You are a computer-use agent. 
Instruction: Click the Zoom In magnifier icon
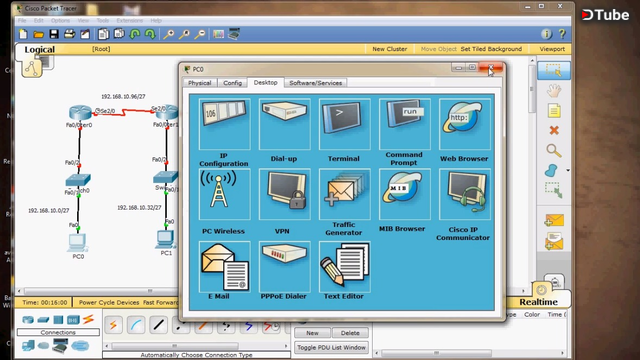pyautogui.click(x=169, y=34)
